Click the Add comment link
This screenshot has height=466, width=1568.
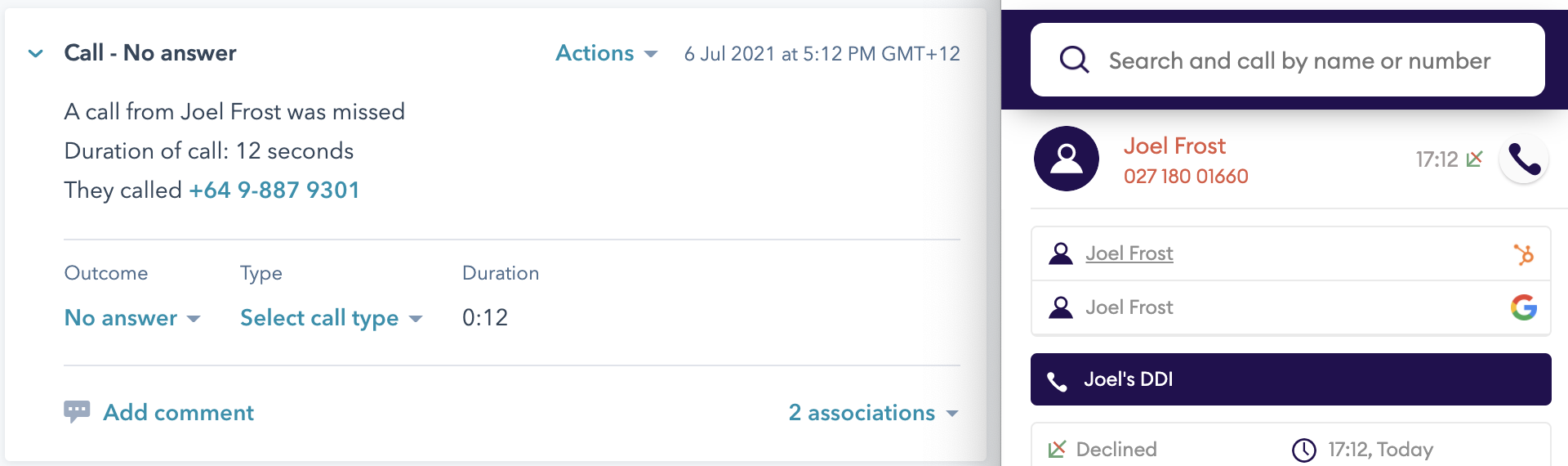(178, 412)
